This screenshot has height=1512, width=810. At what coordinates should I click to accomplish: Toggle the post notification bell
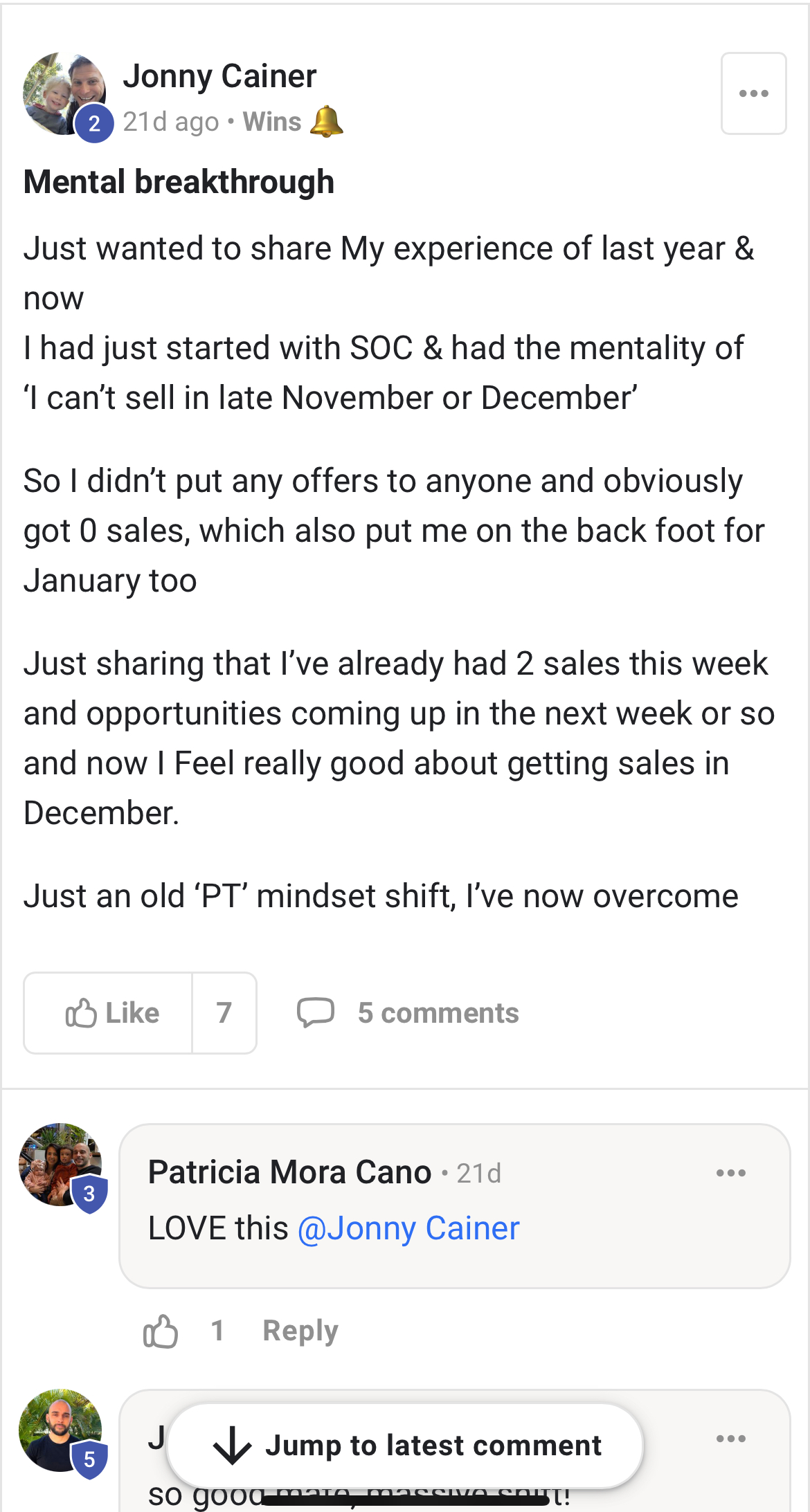click(326, 122)
